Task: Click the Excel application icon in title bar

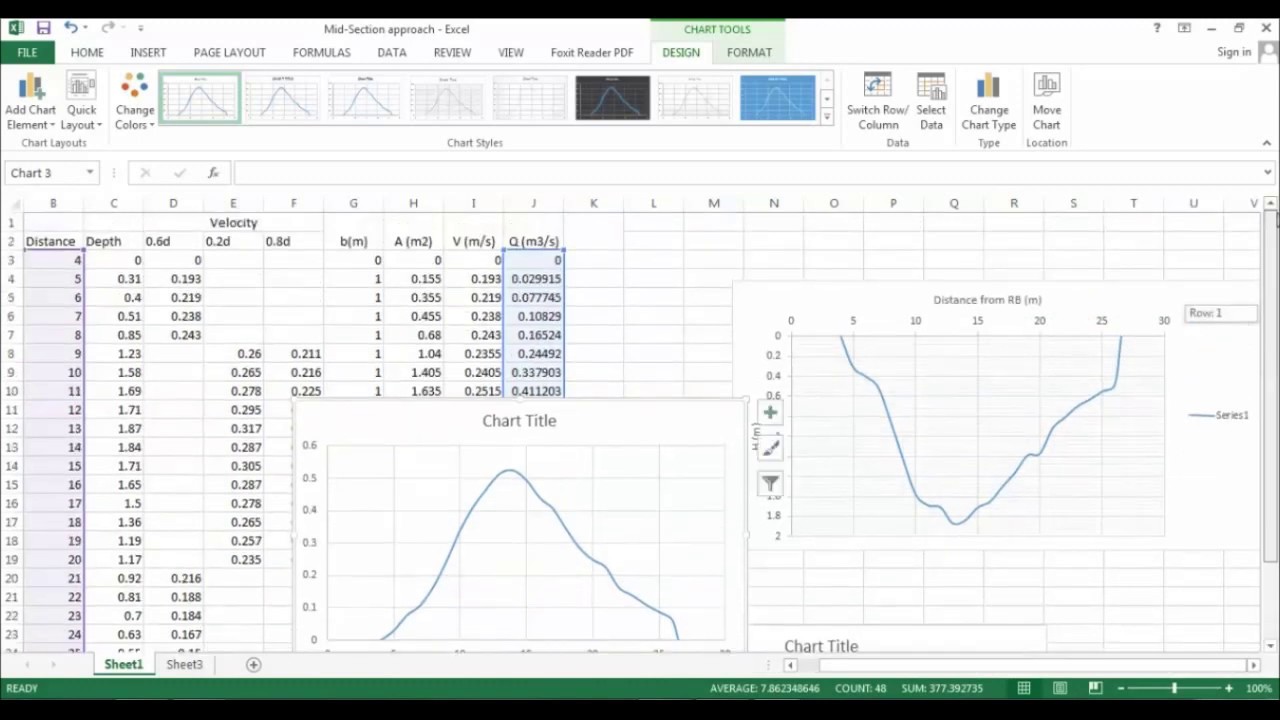Action: click(x=16, y=28)
